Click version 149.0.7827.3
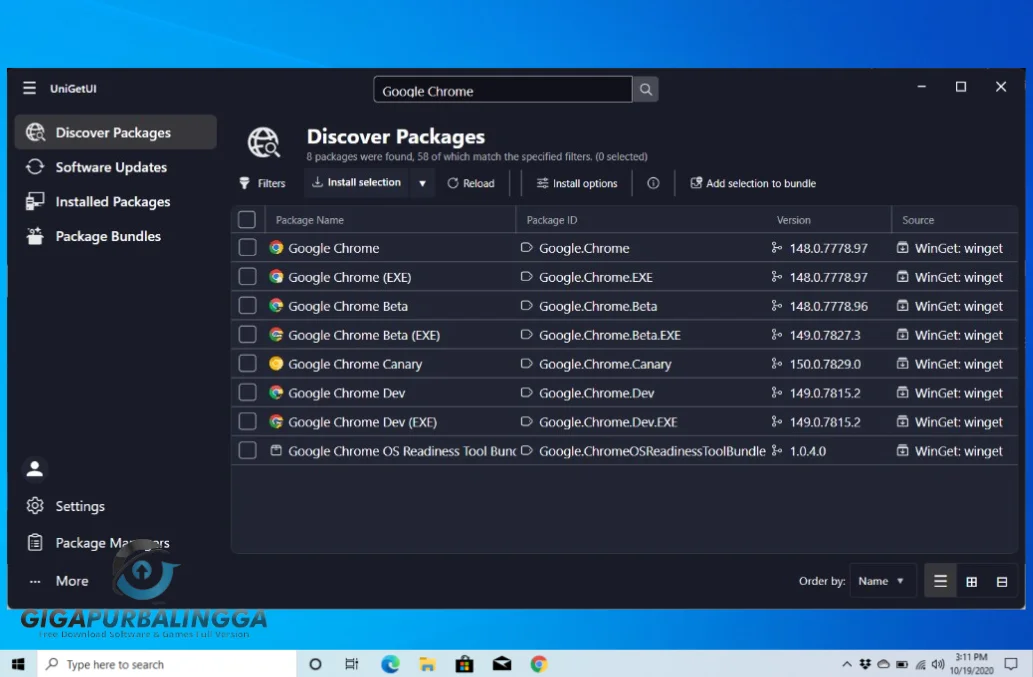Screen dimensions: 1033x677 825,335
